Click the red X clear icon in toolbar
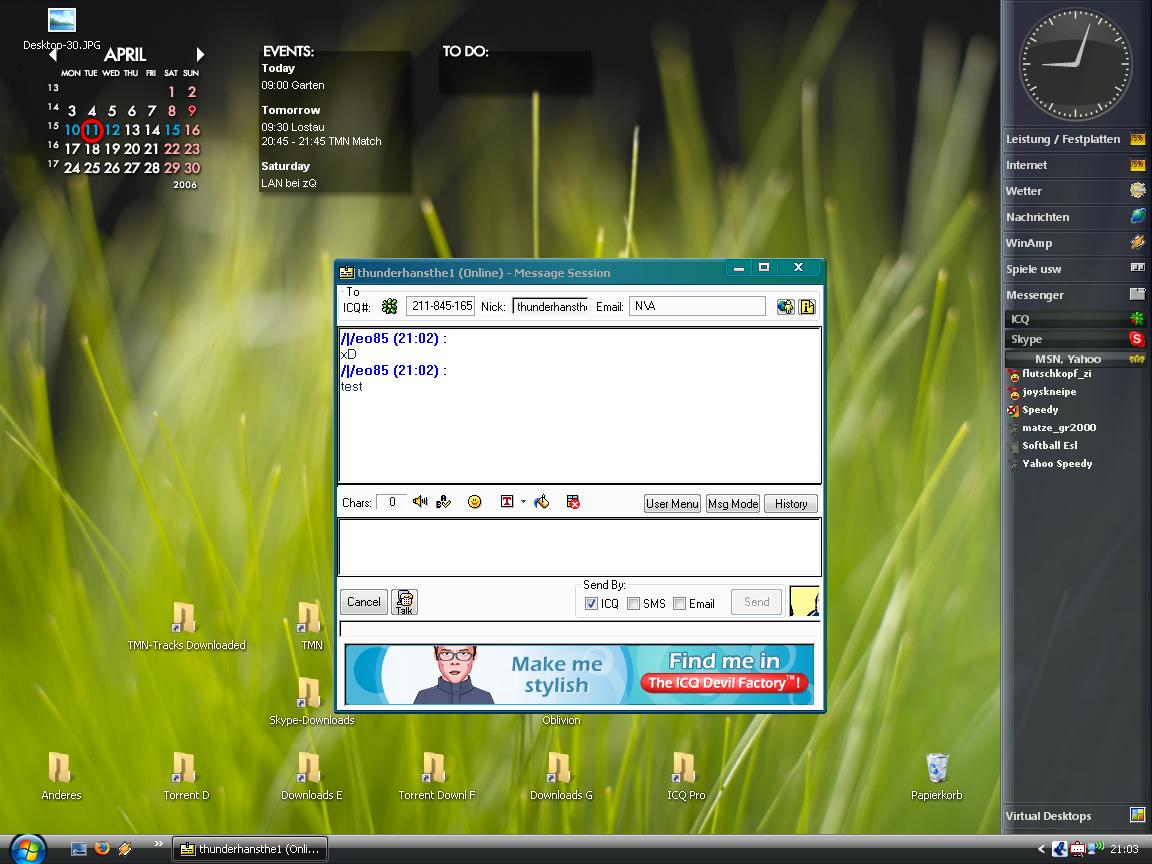1152x864 pixels. (x=573, y=502)
